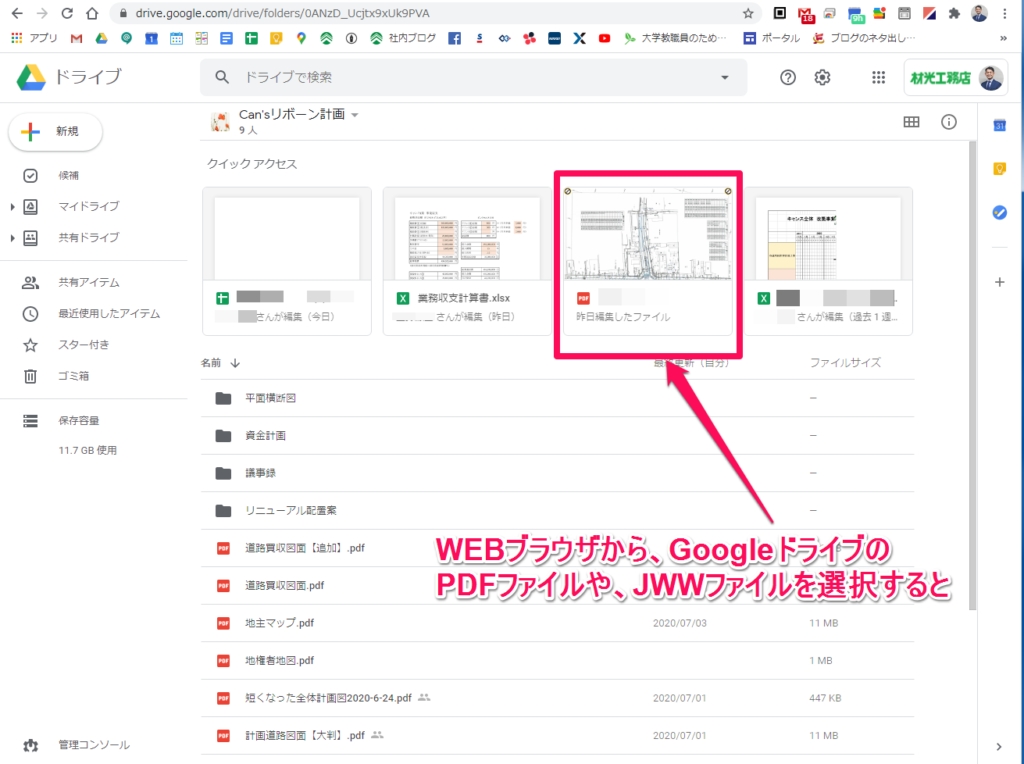Open ポータル bookmark
Screen dimensions: 1024x764
pyautogui.click(x=772, y=39)
